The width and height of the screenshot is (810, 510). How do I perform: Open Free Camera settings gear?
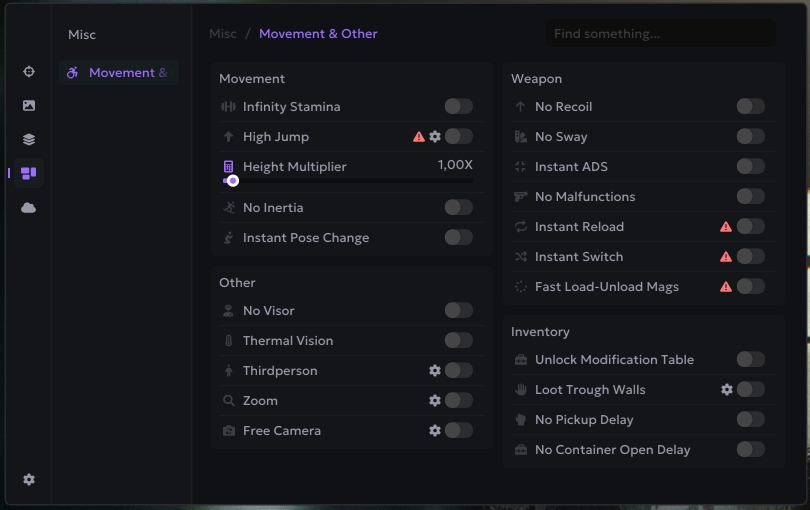click(435, 430)
